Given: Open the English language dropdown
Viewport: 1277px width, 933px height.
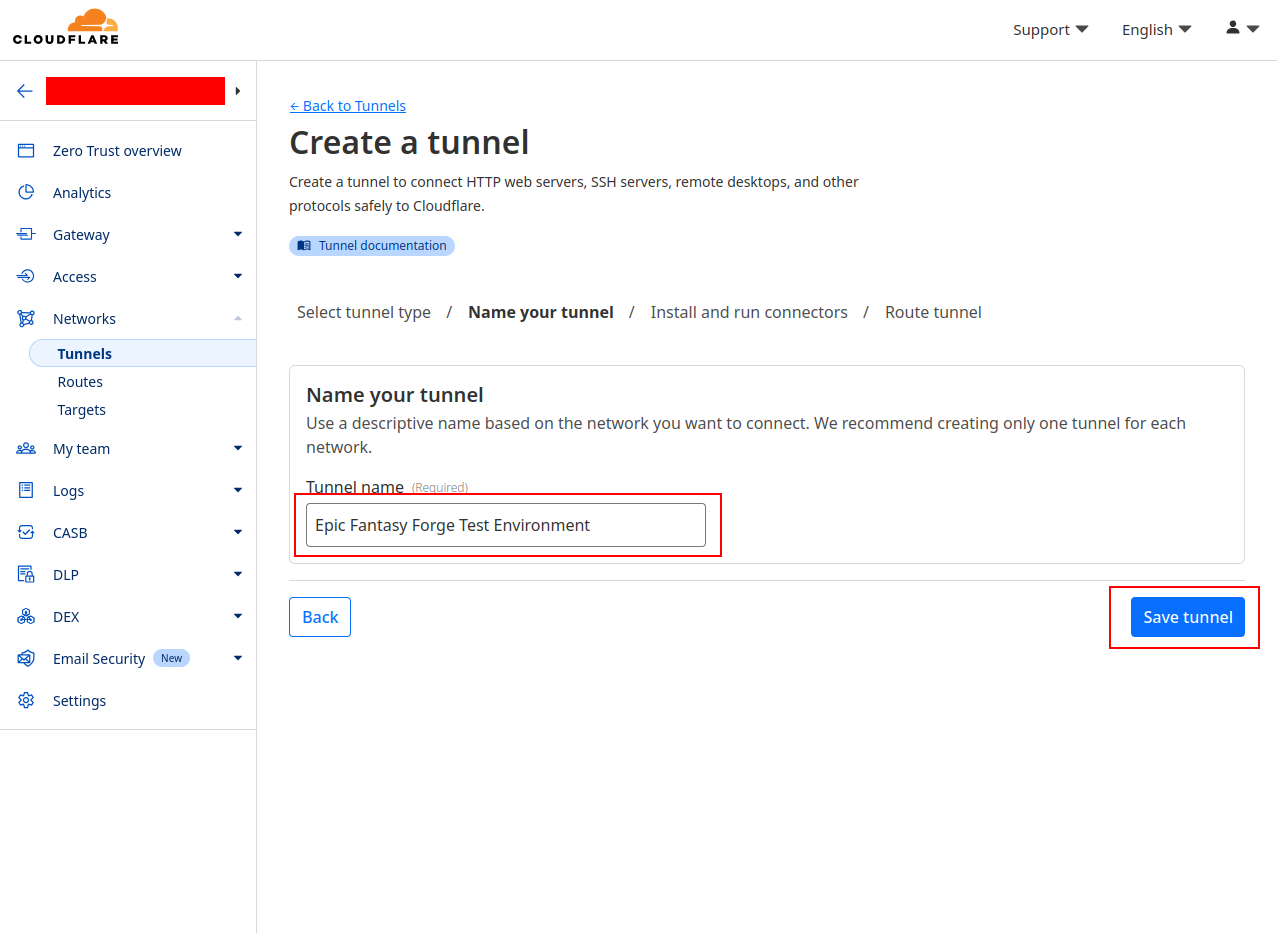Looking at the screenshot, I should (x=1157, y=30).
